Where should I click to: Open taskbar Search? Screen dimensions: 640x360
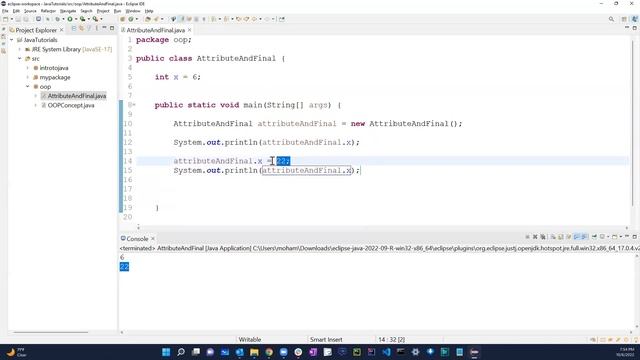(181, 352)
